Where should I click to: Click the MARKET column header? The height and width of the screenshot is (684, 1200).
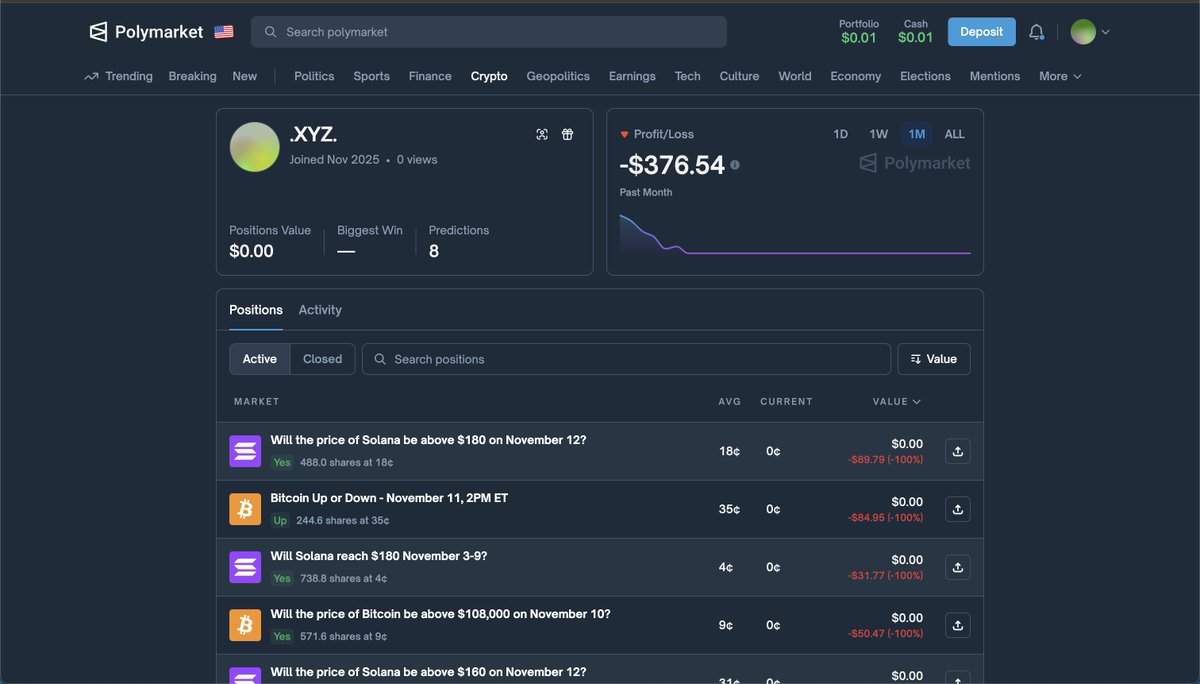pyautogui.click(x=257, y=401)
